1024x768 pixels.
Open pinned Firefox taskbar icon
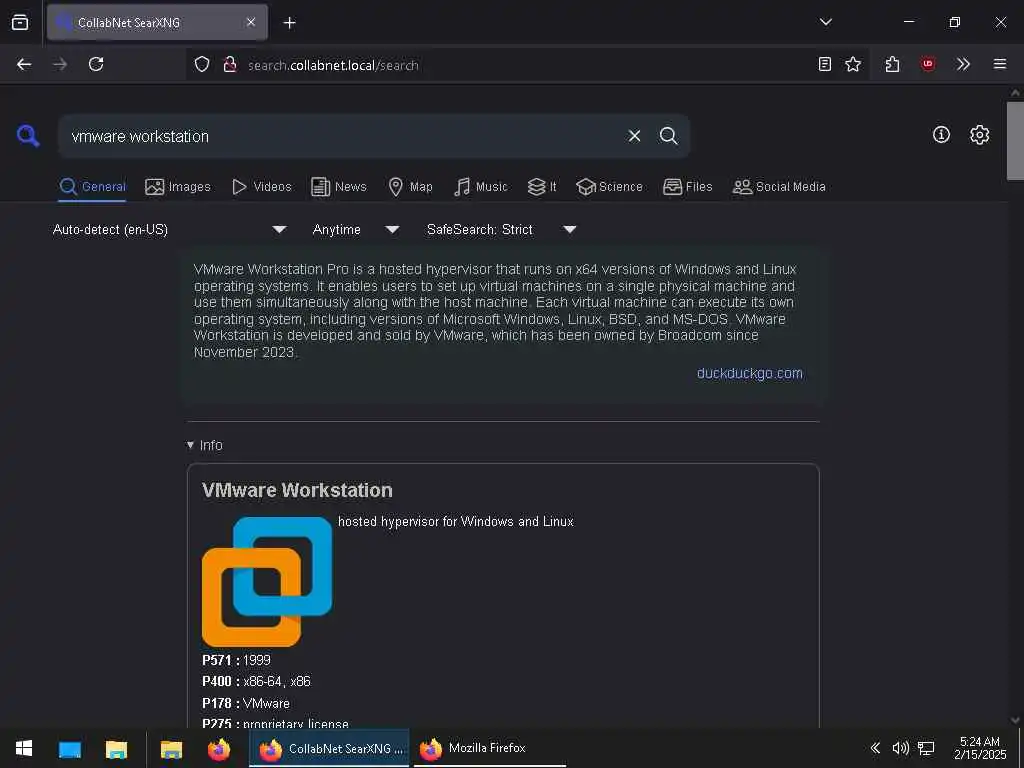[219, 749]
